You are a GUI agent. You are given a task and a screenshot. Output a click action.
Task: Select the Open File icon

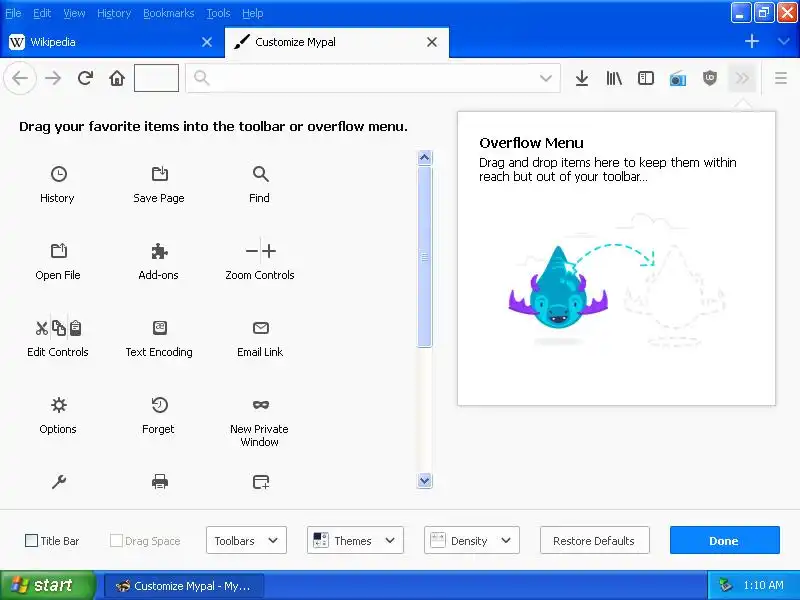point(59,251)
